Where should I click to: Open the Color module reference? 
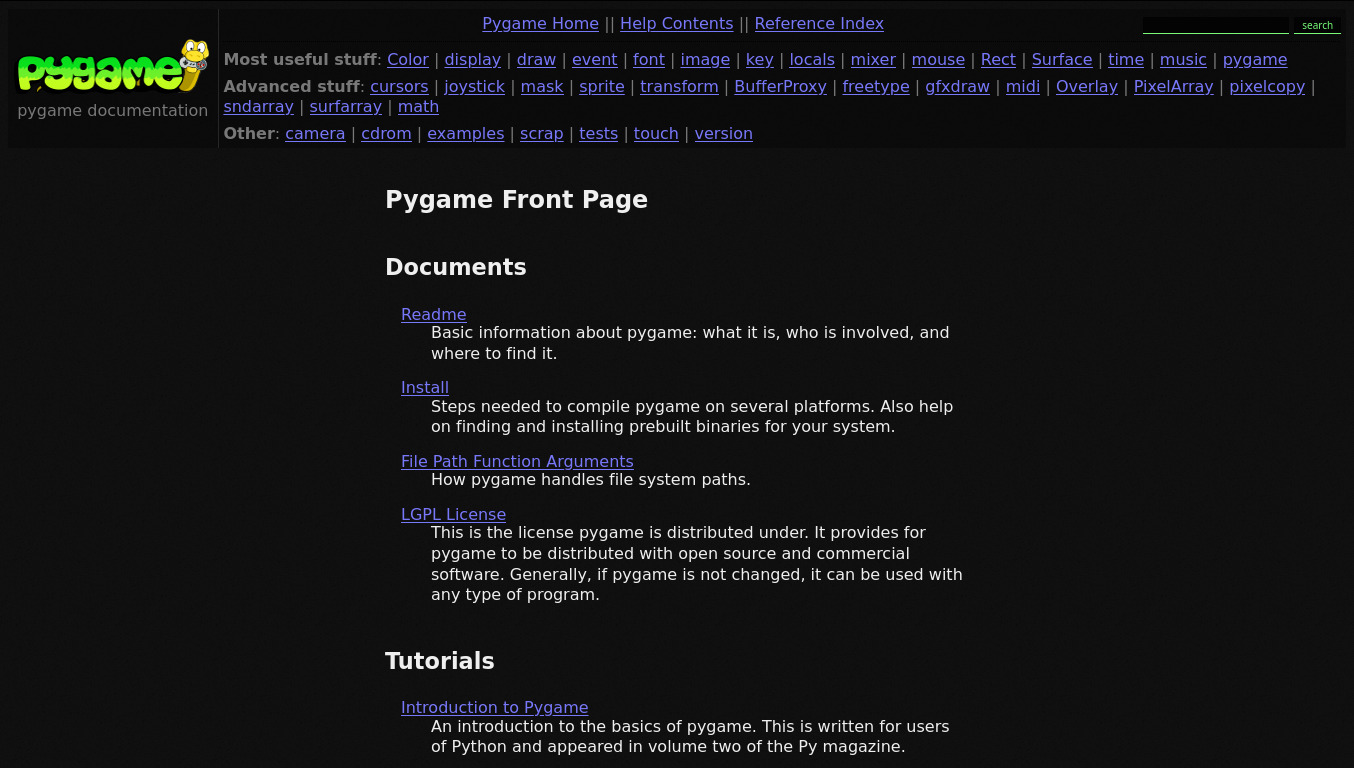pyautogui.click(x=408, y=60)
